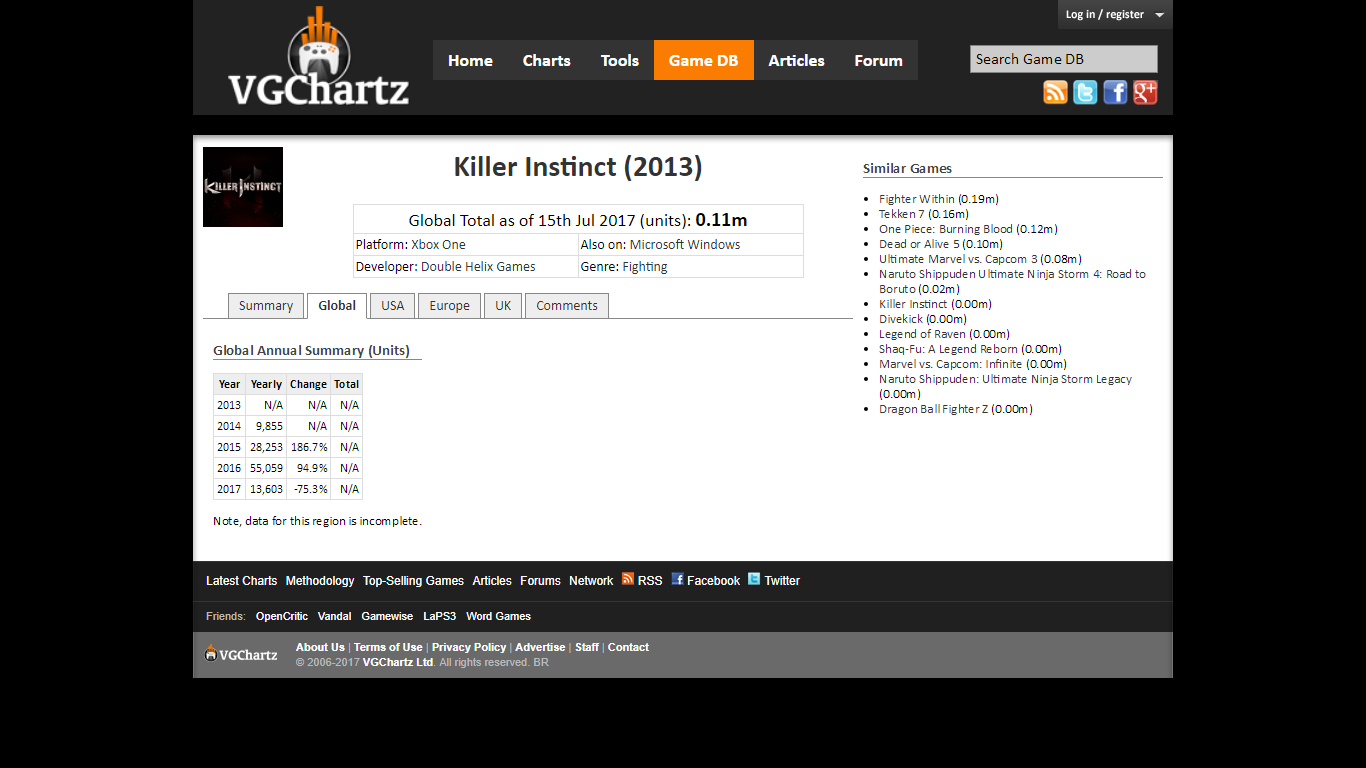
Task: Open the Google Plus icon in header
Action: point(1145,93)
